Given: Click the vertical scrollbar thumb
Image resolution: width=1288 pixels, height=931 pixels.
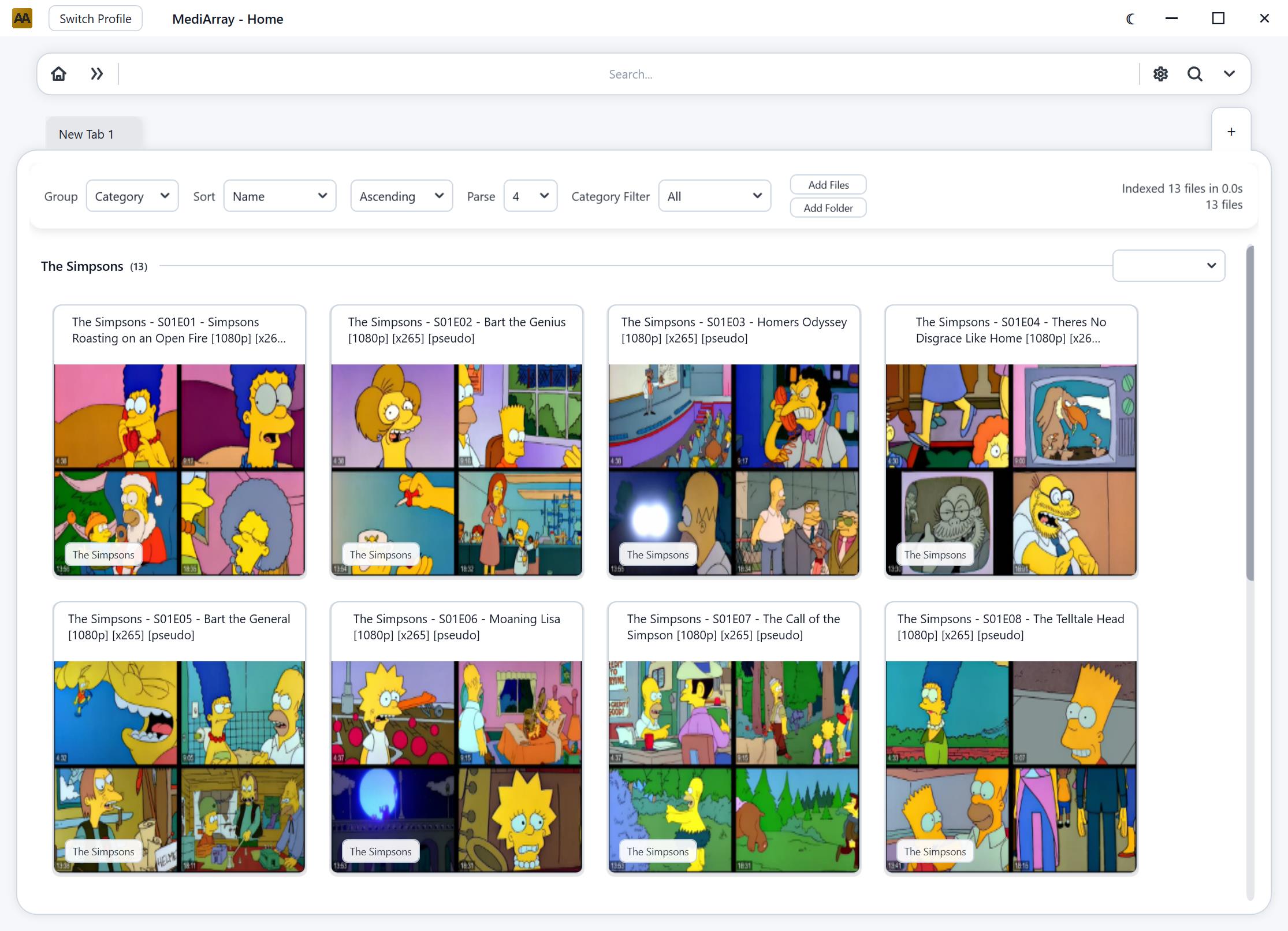Looking at the screenshot, I should (x=1250, y=413).
